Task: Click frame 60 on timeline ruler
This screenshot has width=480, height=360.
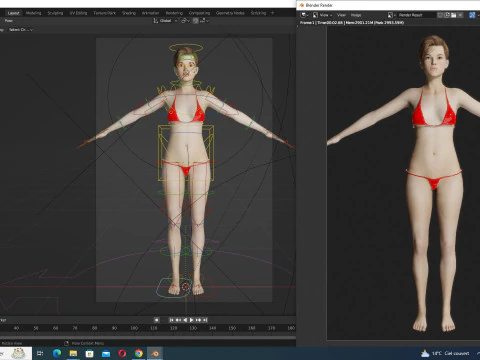Action: point(55,328)
